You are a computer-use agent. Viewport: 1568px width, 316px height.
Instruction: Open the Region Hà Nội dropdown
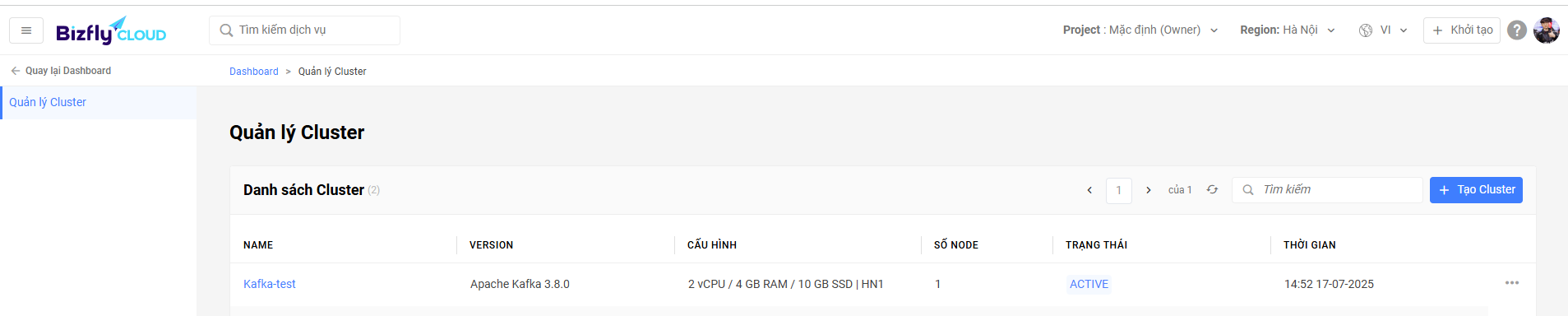1288,30
